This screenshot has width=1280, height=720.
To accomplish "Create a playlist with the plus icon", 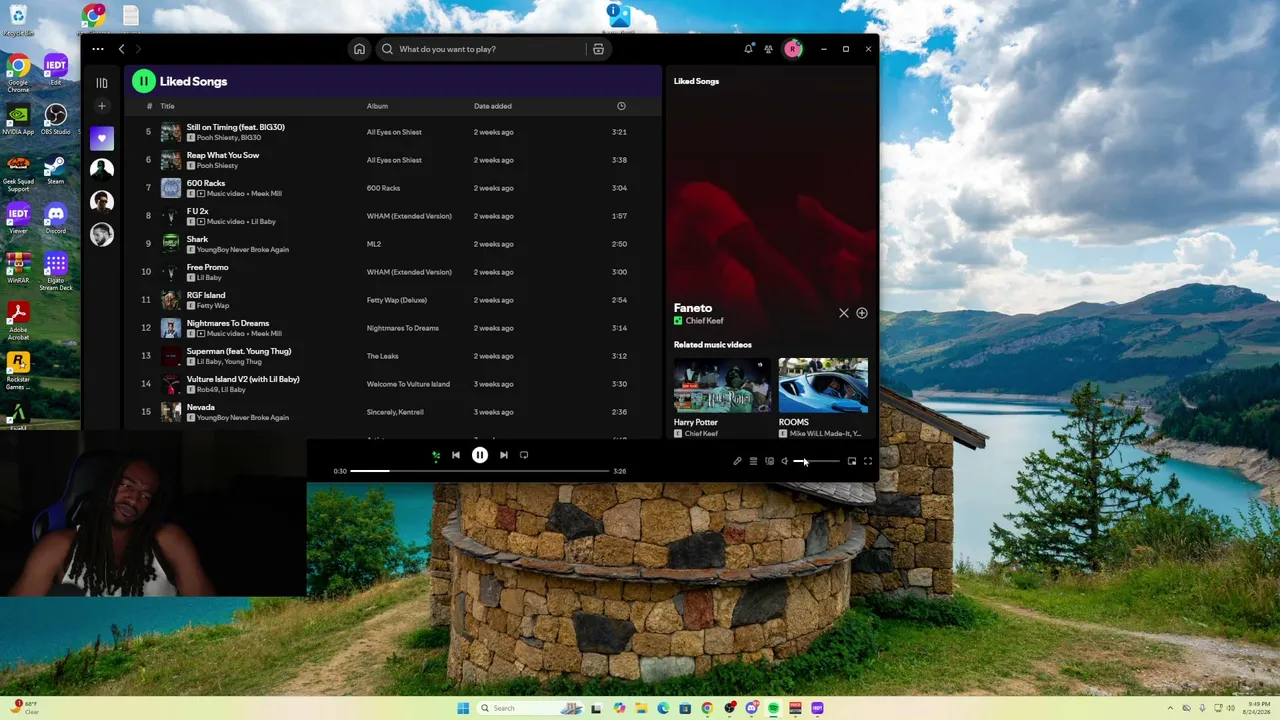I will click(x=102, y=106).
